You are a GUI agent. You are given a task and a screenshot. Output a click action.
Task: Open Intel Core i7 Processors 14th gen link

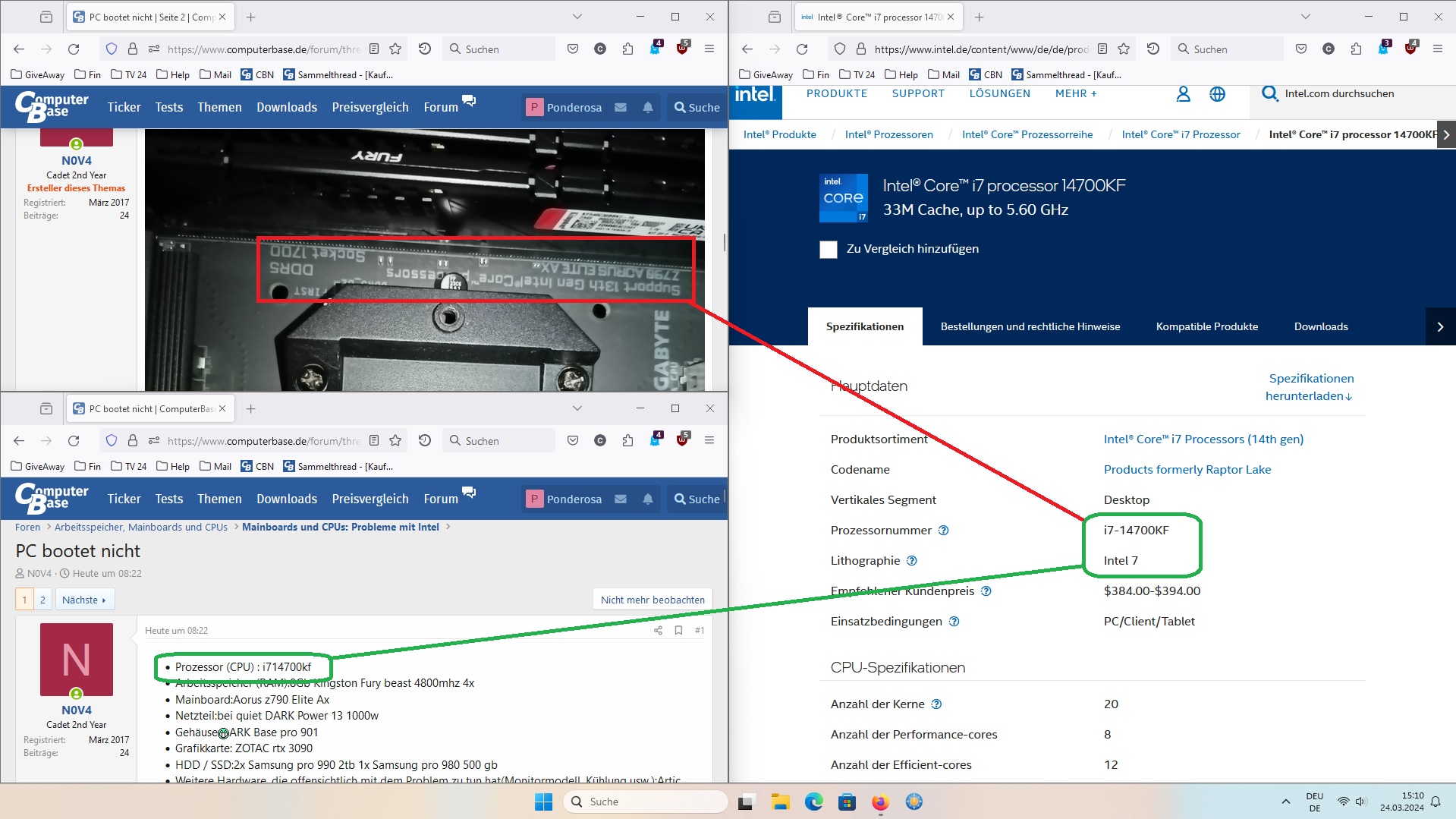click(1203, 439)
